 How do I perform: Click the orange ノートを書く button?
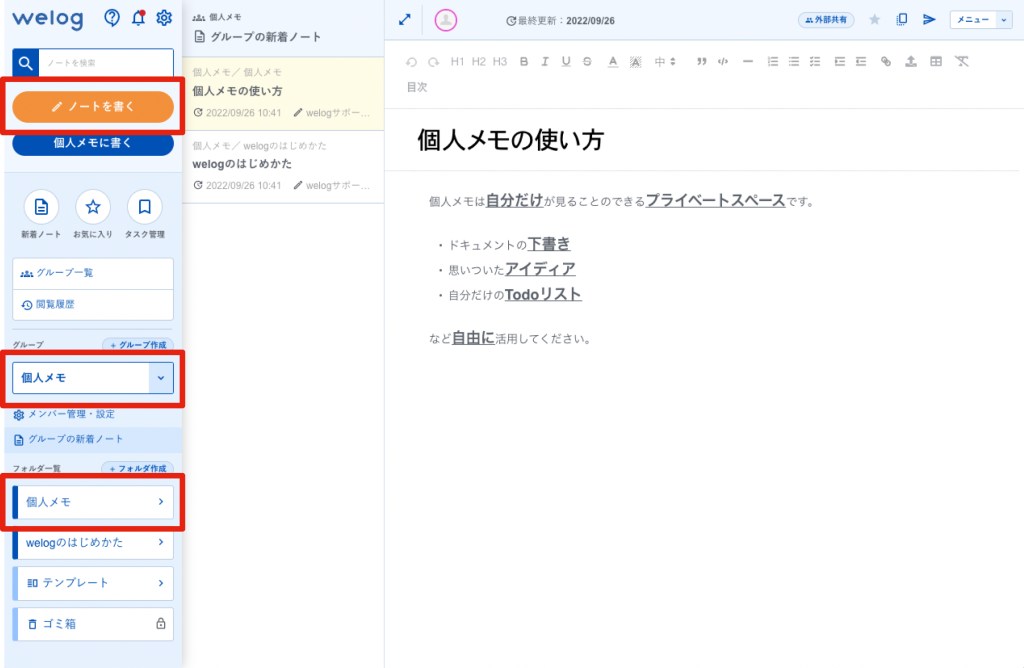(x=93, y=105)
